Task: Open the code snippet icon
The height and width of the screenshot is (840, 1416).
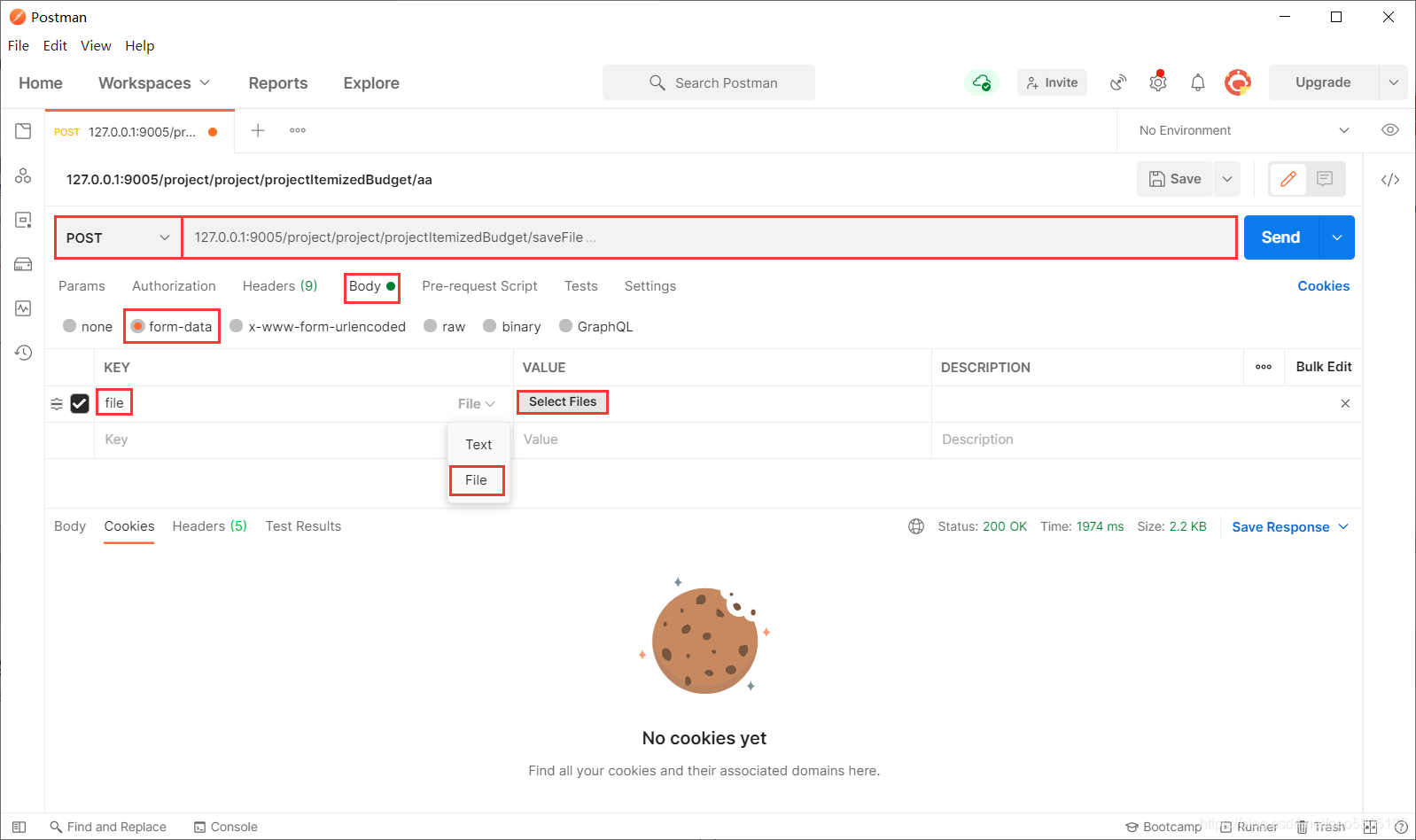Action: click(x=1390, y=180)
